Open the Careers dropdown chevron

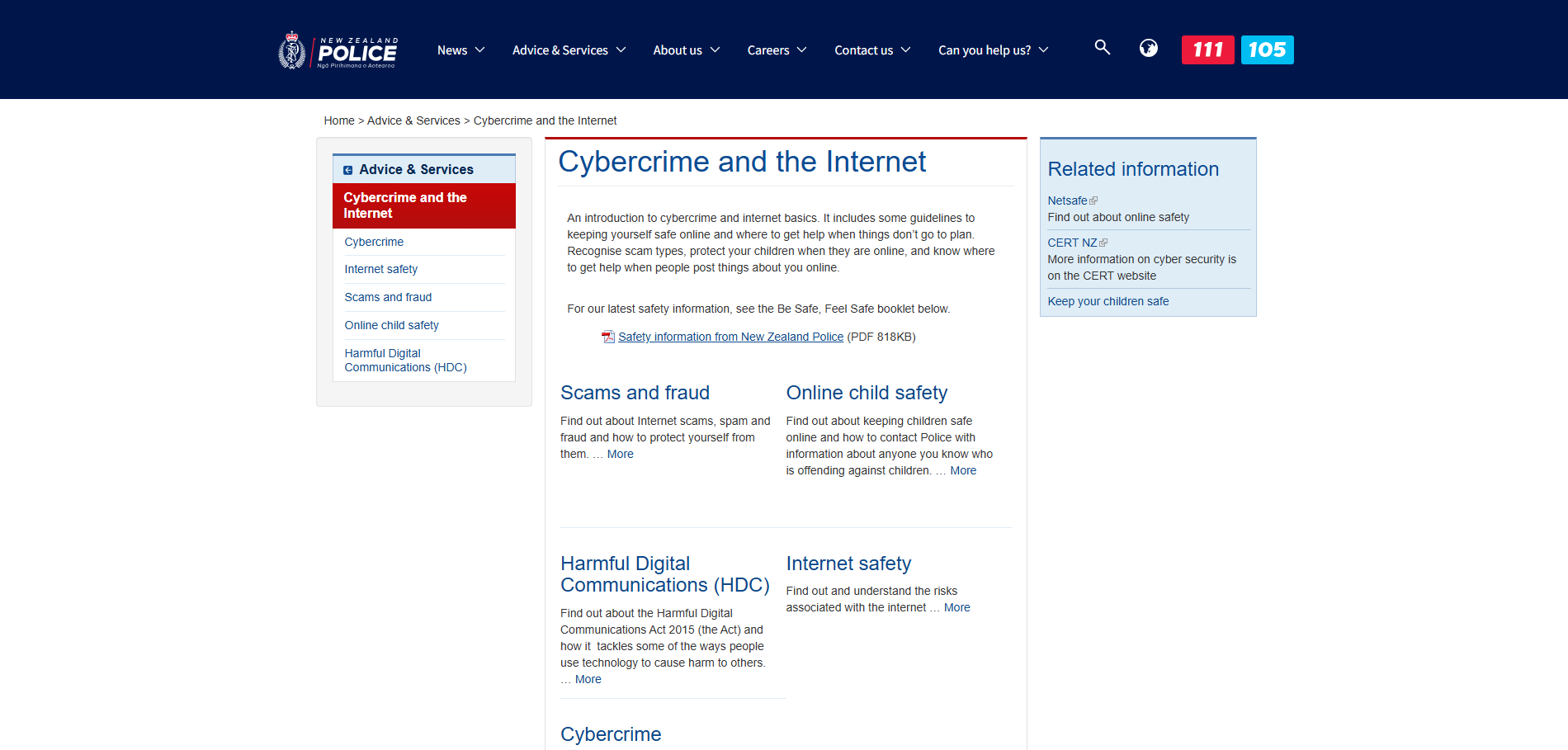pyautogui.click(x=801, y=50)
